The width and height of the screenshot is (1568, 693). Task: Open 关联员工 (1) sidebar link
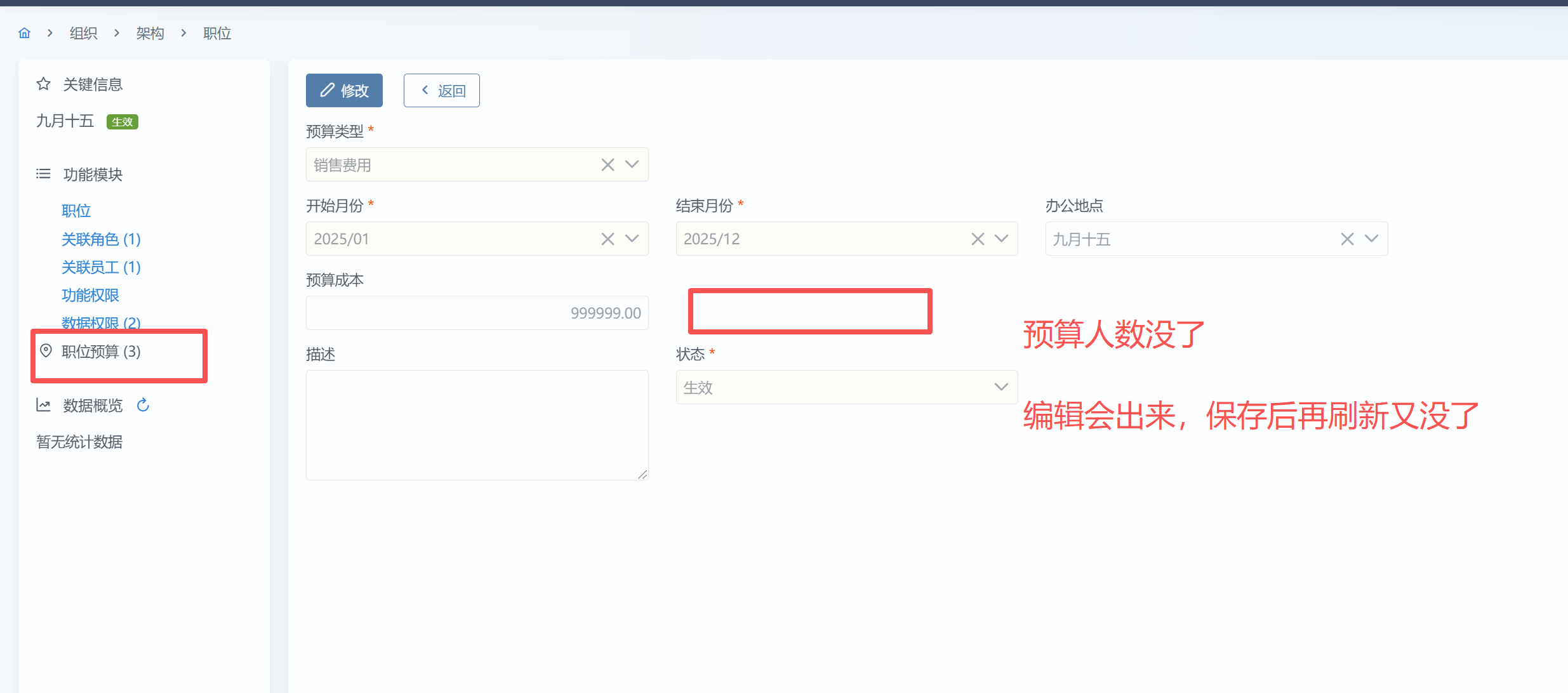tap(101, 267)
